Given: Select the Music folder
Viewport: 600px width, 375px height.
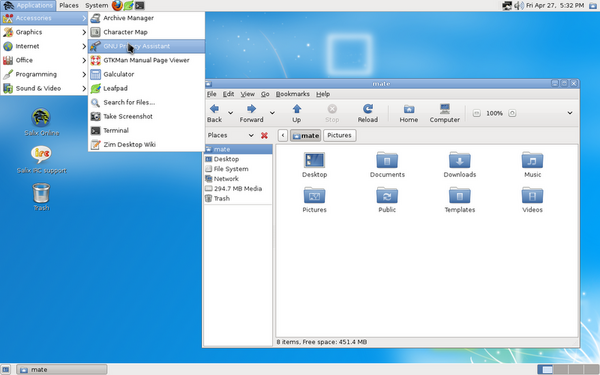Looking at the screenshot, I should [x=532, y=165].
